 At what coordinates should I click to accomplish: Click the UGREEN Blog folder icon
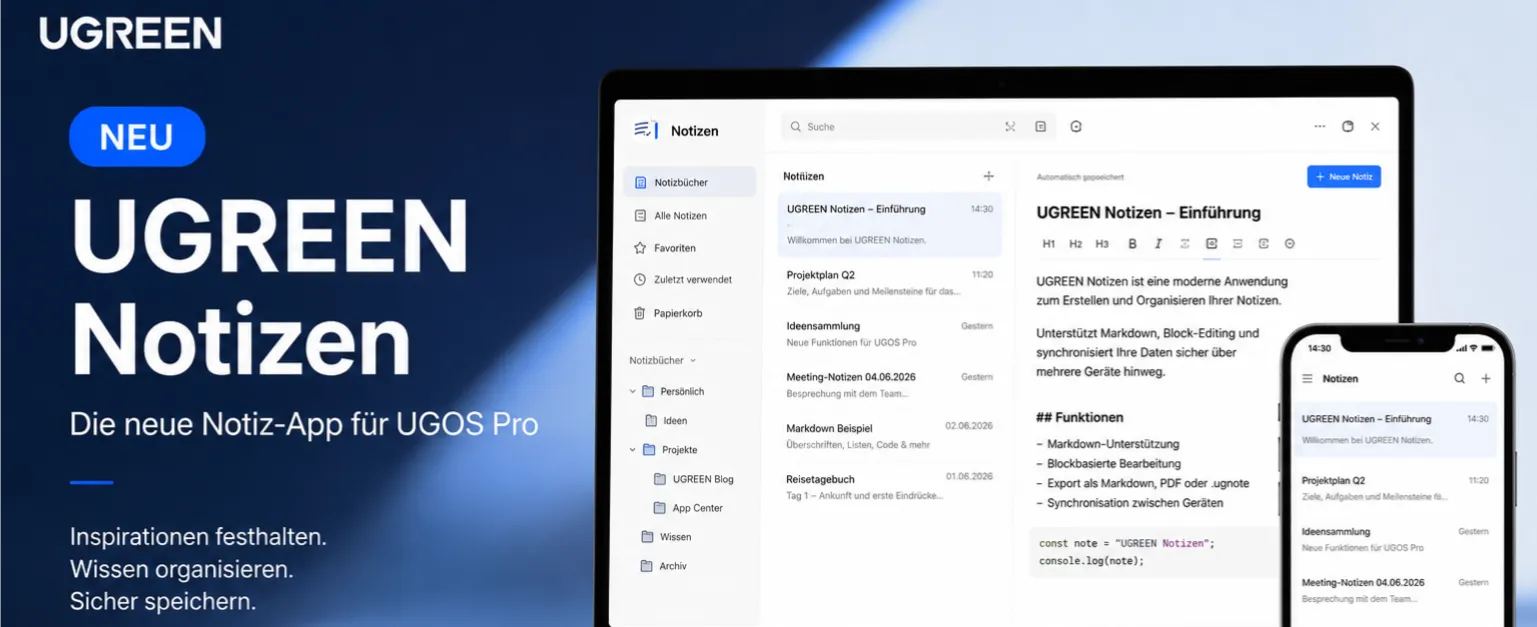coord(660,479)
